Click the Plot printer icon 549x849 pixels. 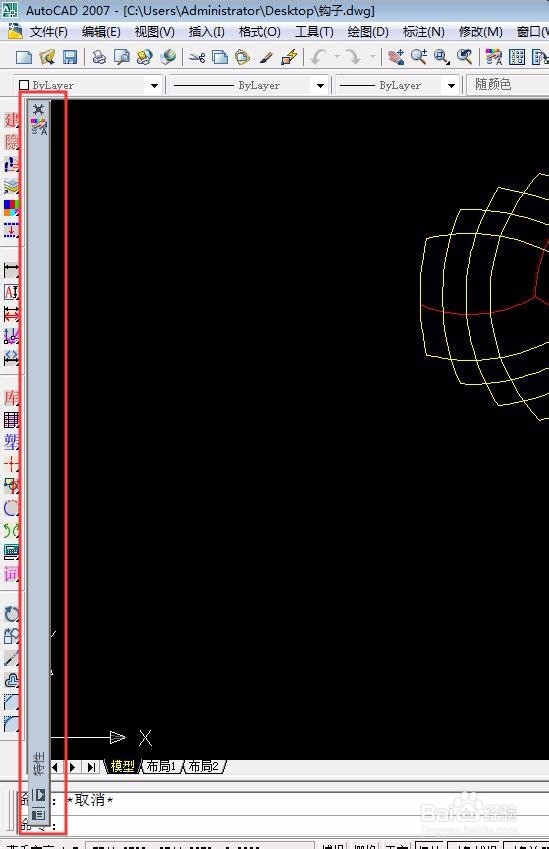(x=99, y=57)
